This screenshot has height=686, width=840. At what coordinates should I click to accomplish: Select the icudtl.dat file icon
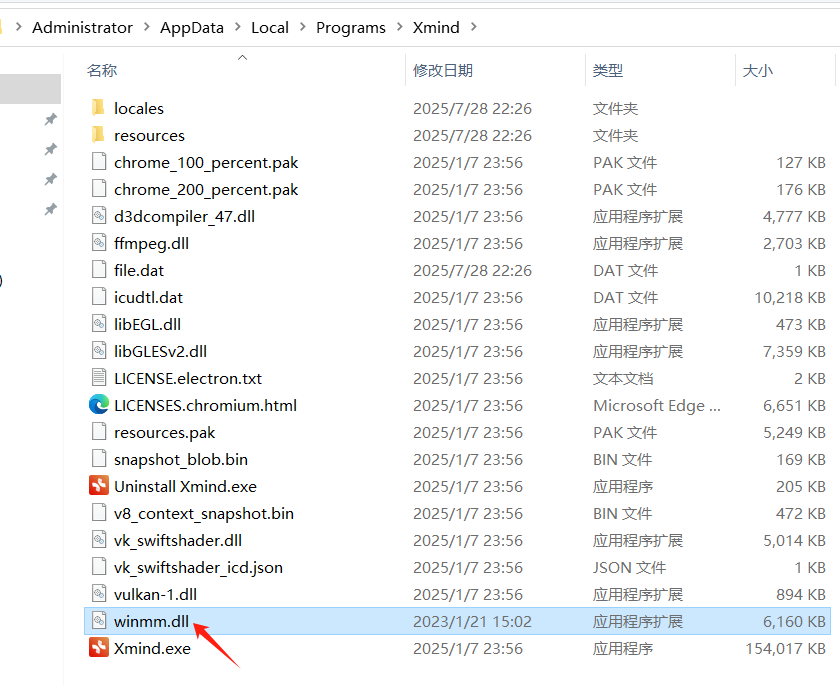click(x=99, y=297)
